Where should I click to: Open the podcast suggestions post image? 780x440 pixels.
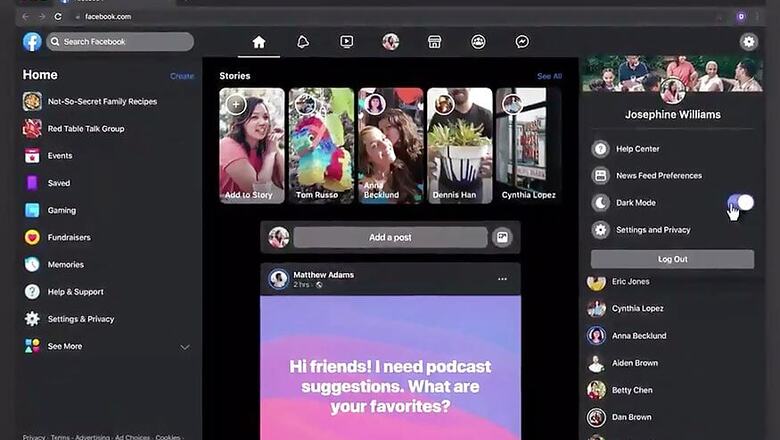click(x=390, y=367)
